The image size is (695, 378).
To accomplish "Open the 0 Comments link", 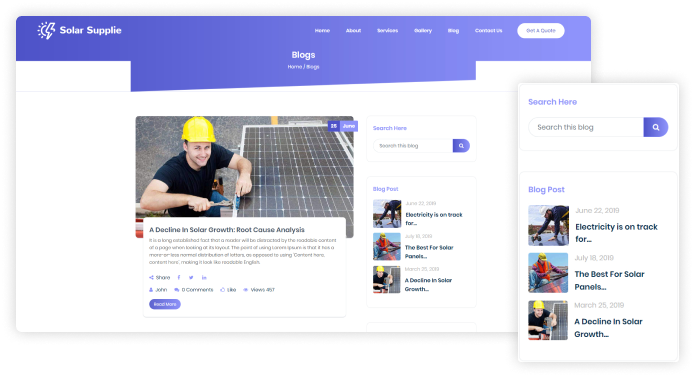I will 197,290.
